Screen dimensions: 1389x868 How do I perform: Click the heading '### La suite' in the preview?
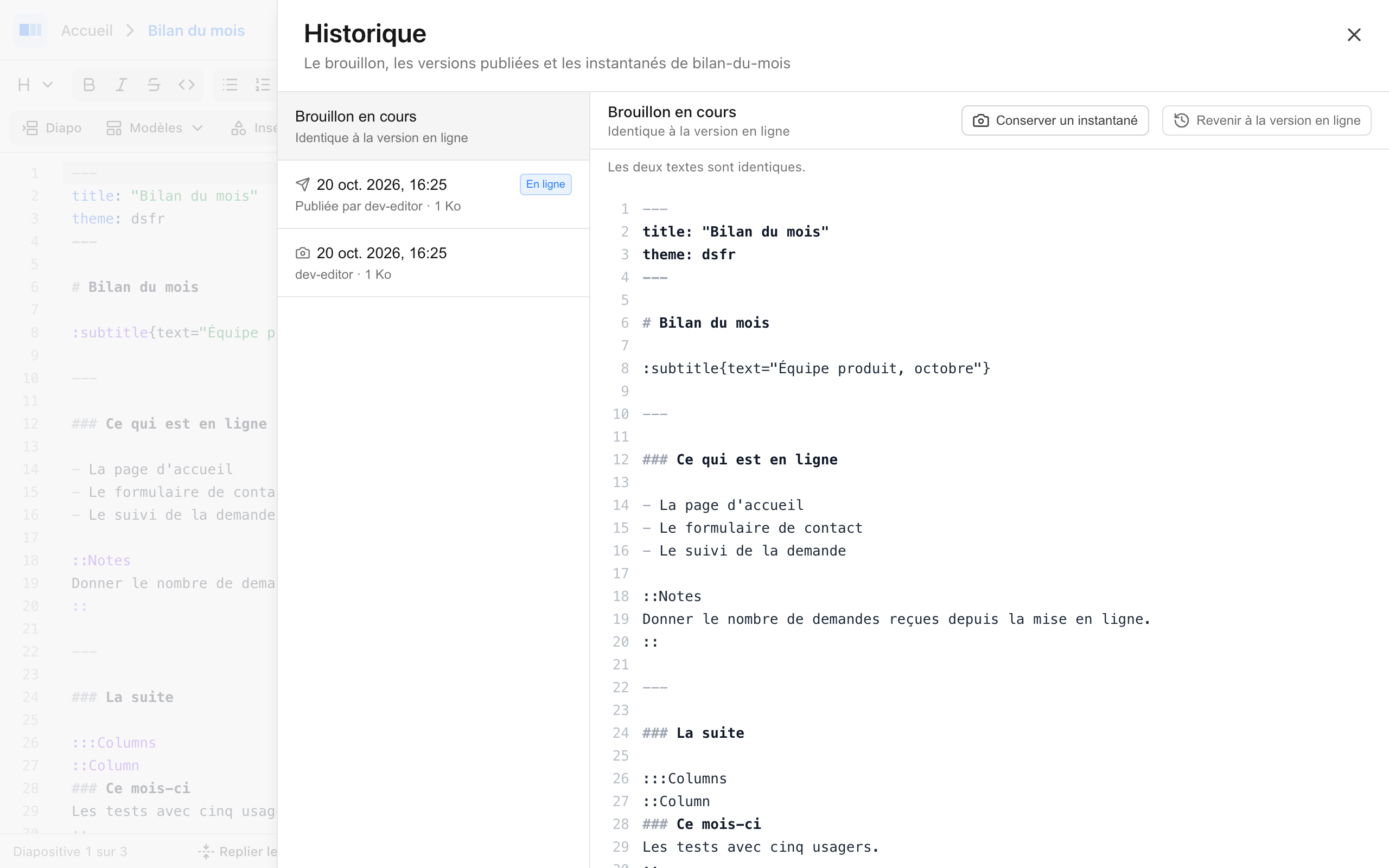pos(693,732)
